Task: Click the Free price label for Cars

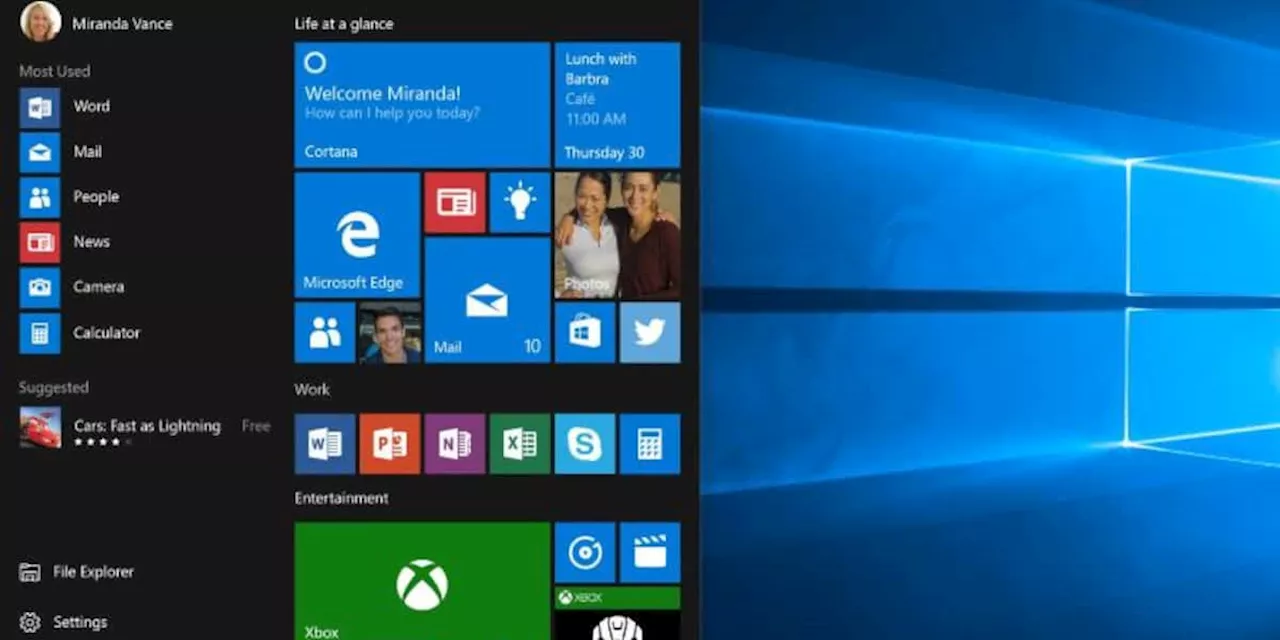Action: (x=256, y=426)
